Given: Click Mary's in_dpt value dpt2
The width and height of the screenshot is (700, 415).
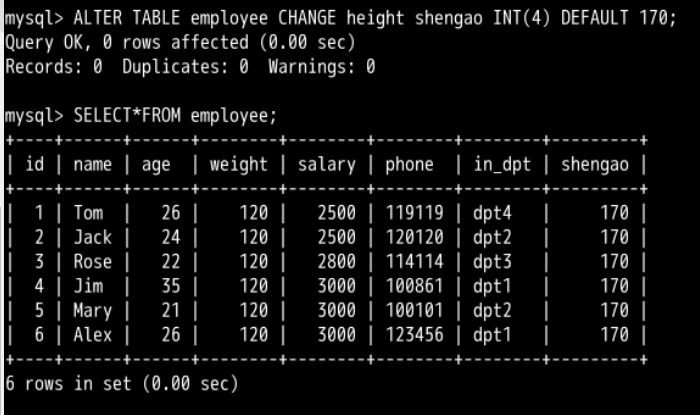Looking at the screenshot, I should (492, 311).
